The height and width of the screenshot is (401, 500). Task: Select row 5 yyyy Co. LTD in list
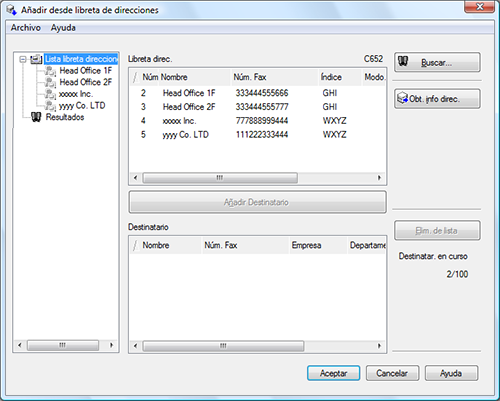point(257,134)
